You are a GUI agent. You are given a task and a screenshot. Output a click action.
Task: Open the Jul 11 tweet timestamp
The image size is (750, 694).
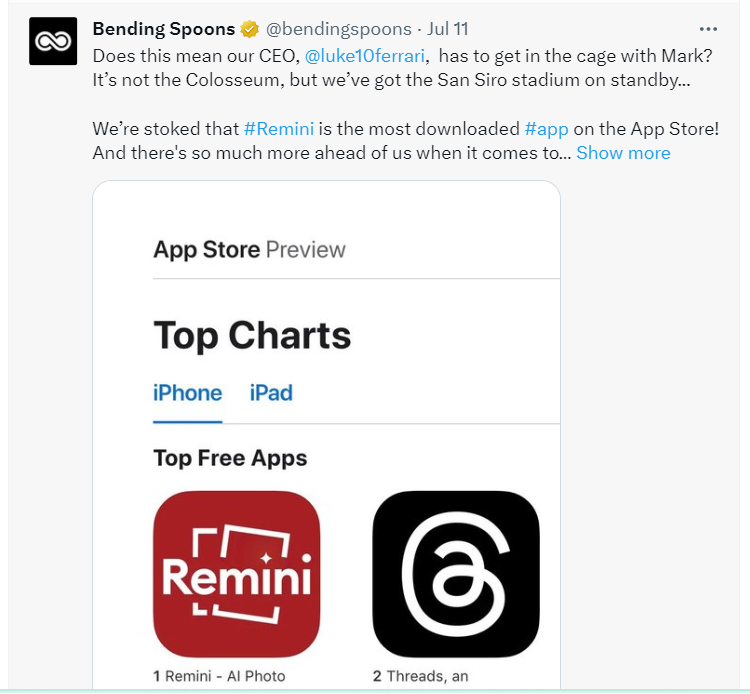coord(448,29)
